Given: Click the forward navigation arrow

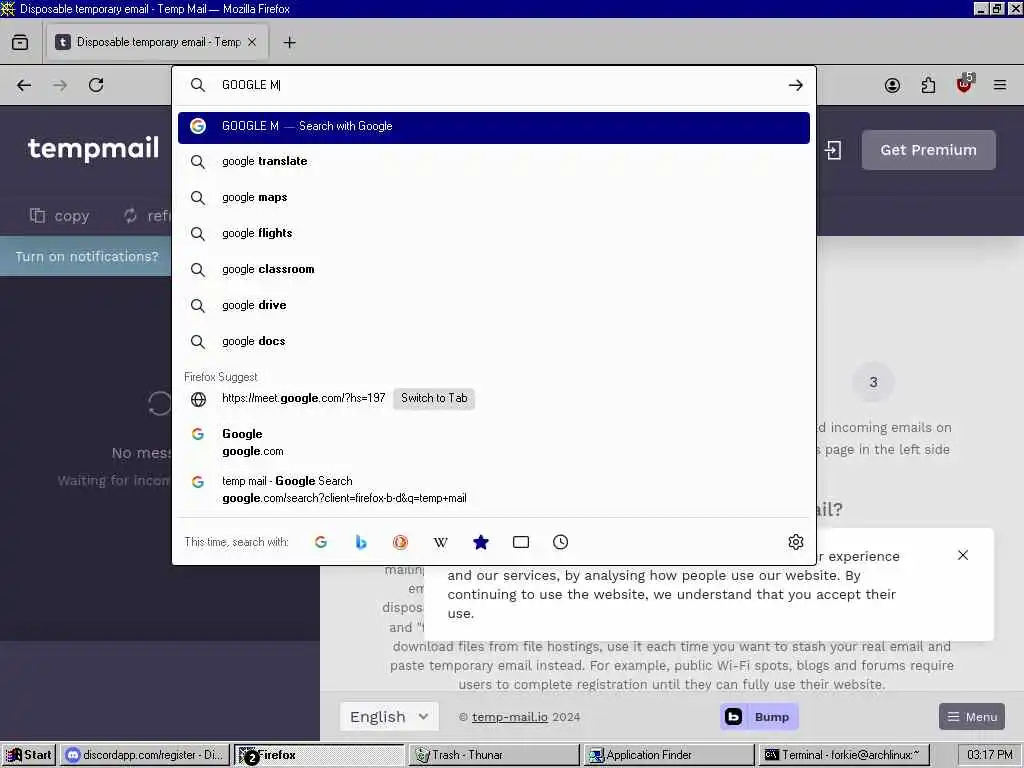Looking at the screenshot, I should point(60,85).
